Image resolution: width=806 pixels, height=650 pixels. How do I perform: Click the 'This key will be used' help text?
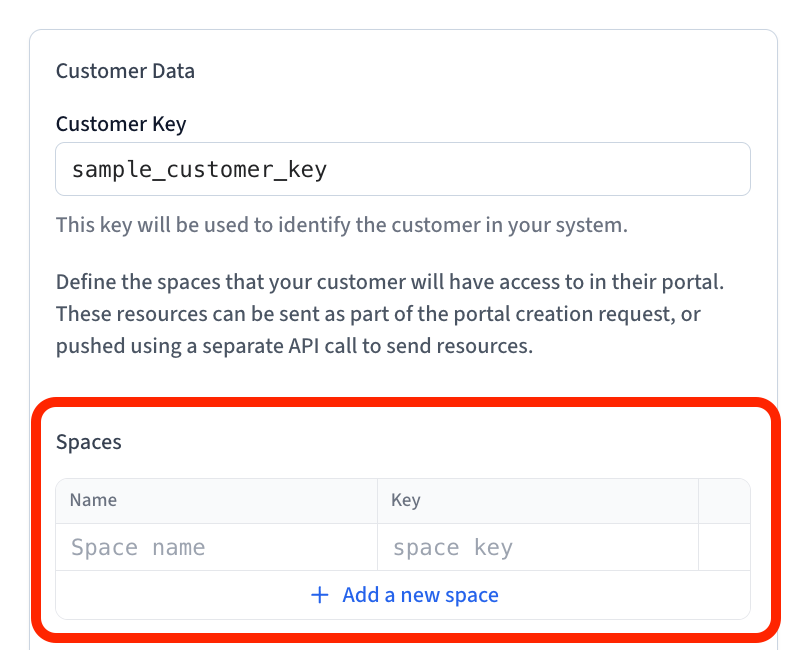341,224
